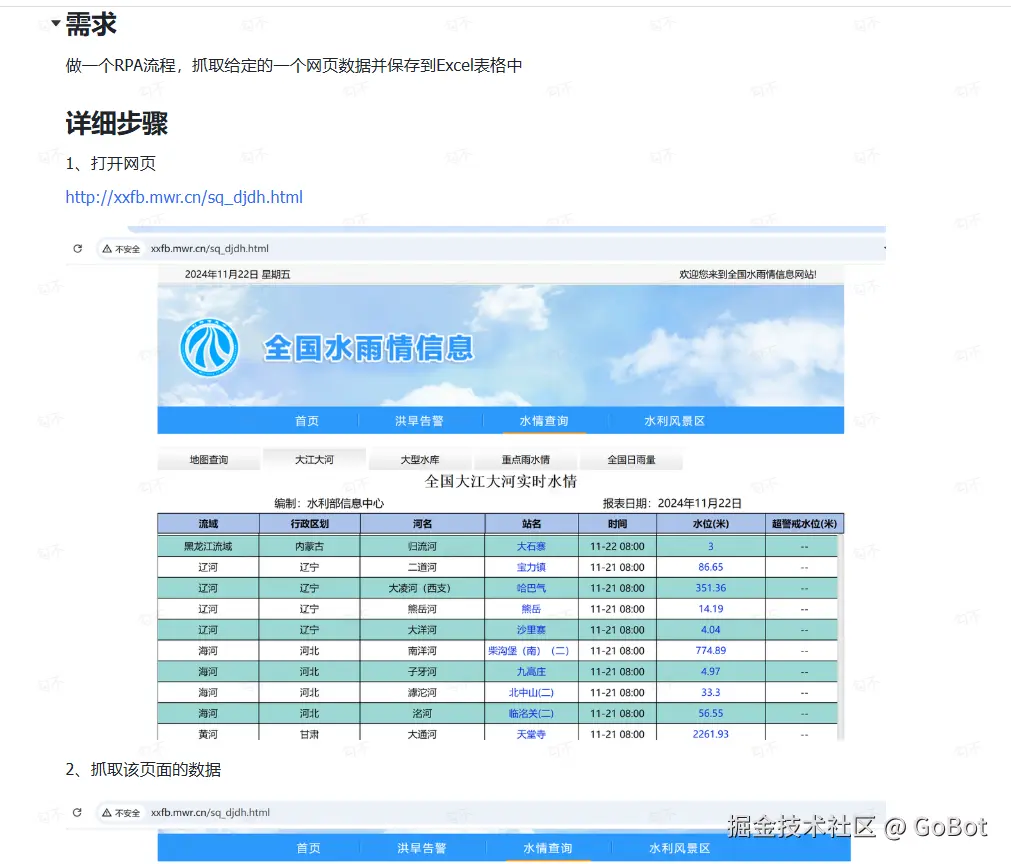This screenshot has width=1011, height=864.
Task: Switch to the 地图查询 tab
Action: coord(209,459)
